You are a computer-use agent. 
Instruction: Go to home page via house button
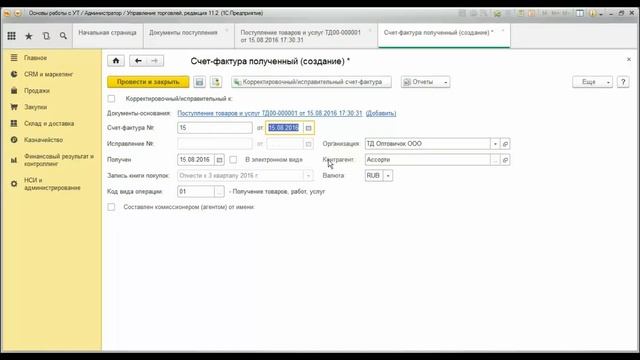(x=116, y=61)
